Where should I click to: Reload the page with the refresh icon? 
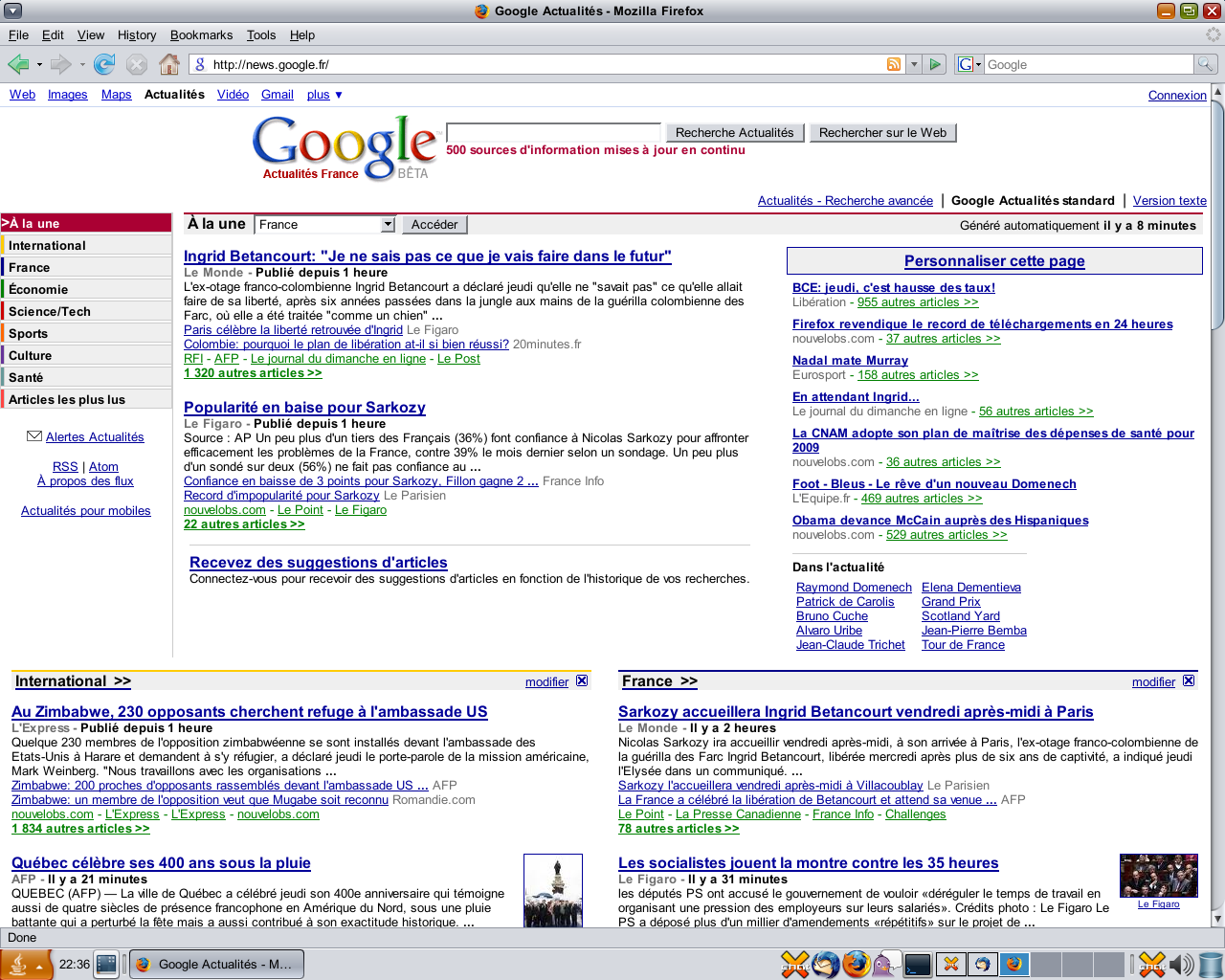(104, 64)
